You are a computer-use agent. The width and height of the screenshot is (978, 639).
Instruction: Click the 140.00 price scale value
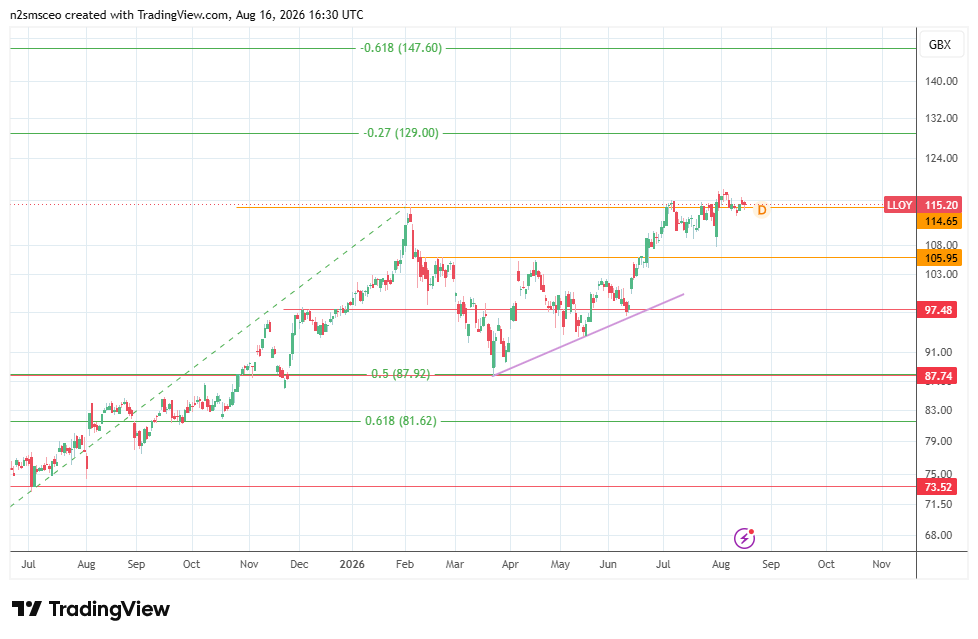pos(941,81)
